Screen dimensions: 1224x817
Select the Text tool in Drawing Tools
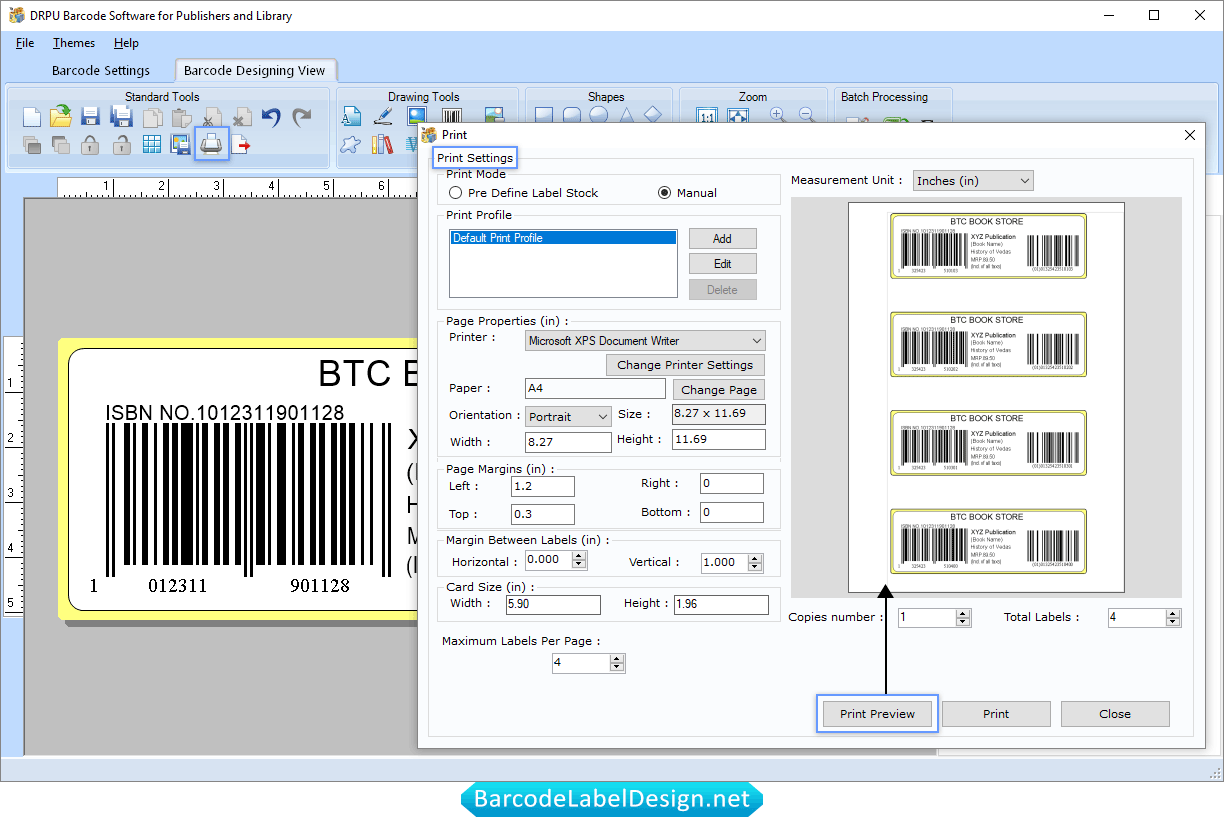coord(351,117)
